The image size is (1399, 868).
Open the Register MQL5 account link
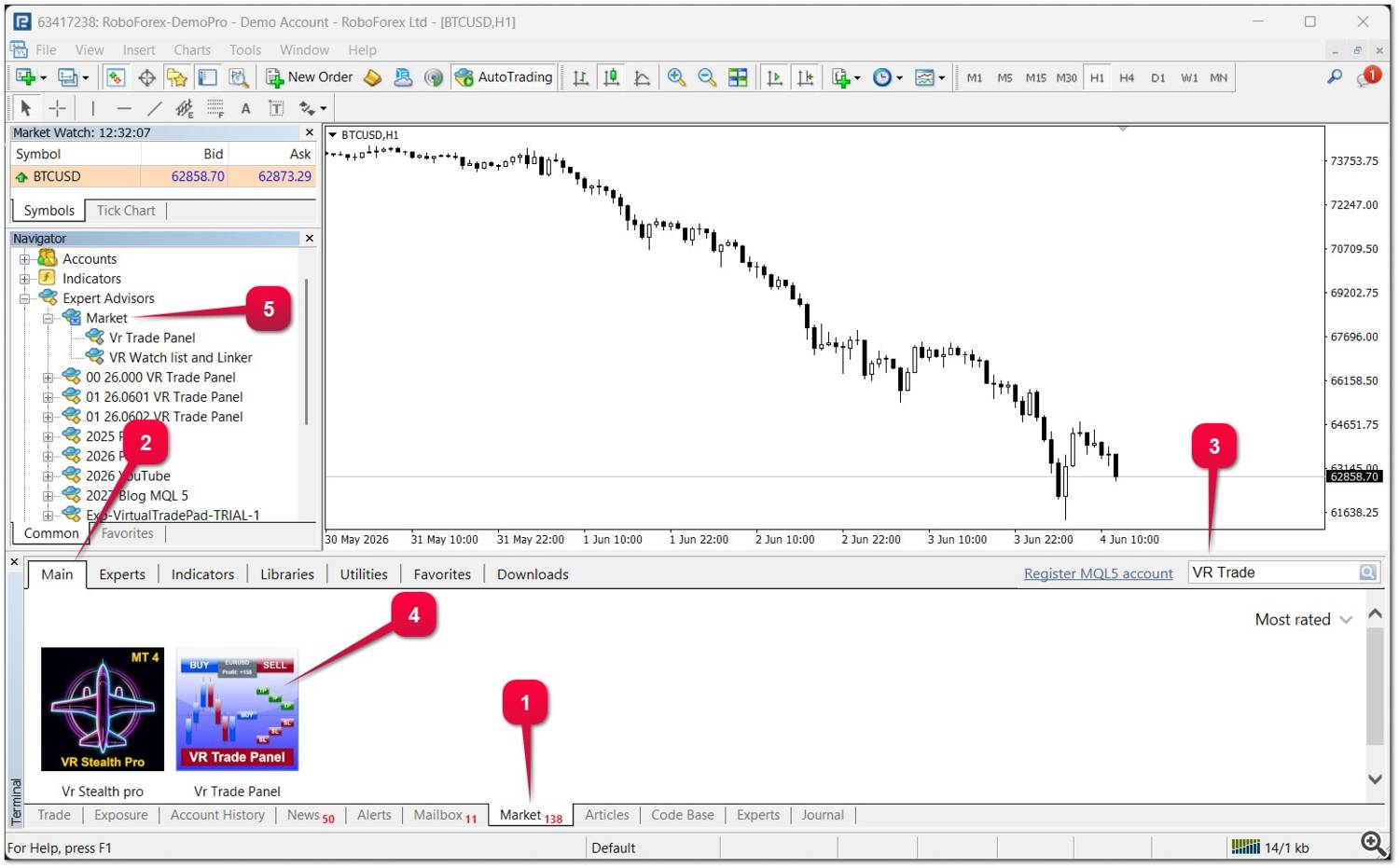tap(1098, 573)
